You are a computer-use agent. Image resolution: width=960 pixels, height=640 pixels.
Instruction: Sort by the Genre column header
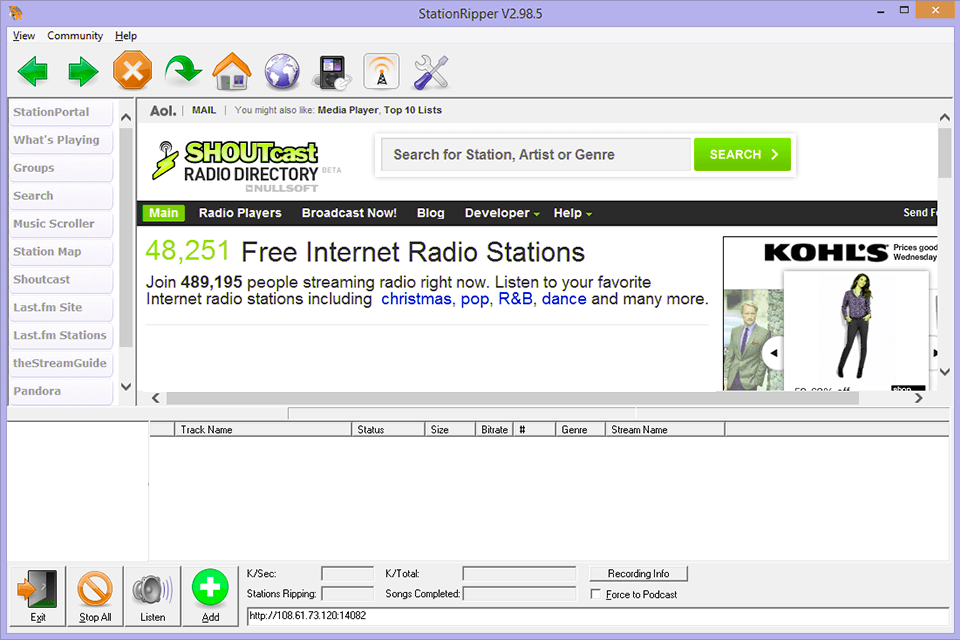[x=580, y=430]
